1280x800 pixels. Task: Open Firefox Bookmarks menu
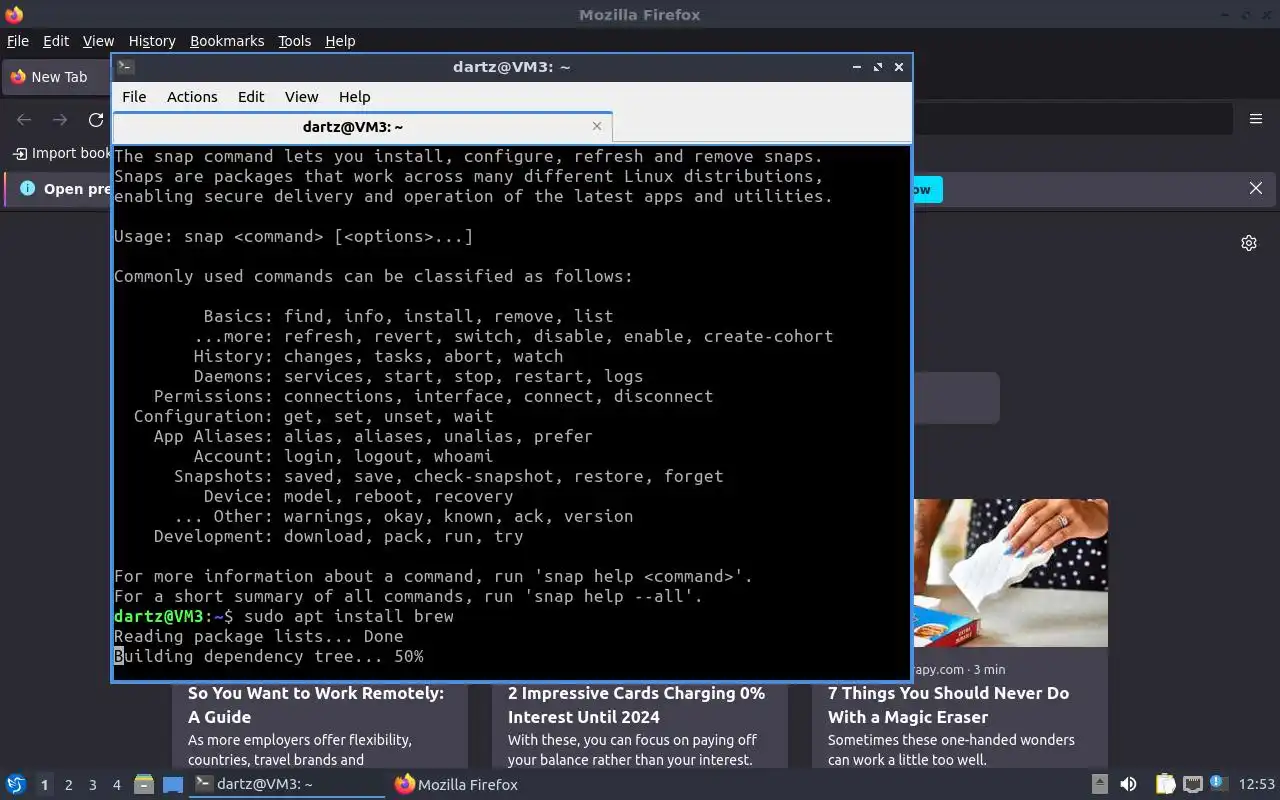coord(227,41)
